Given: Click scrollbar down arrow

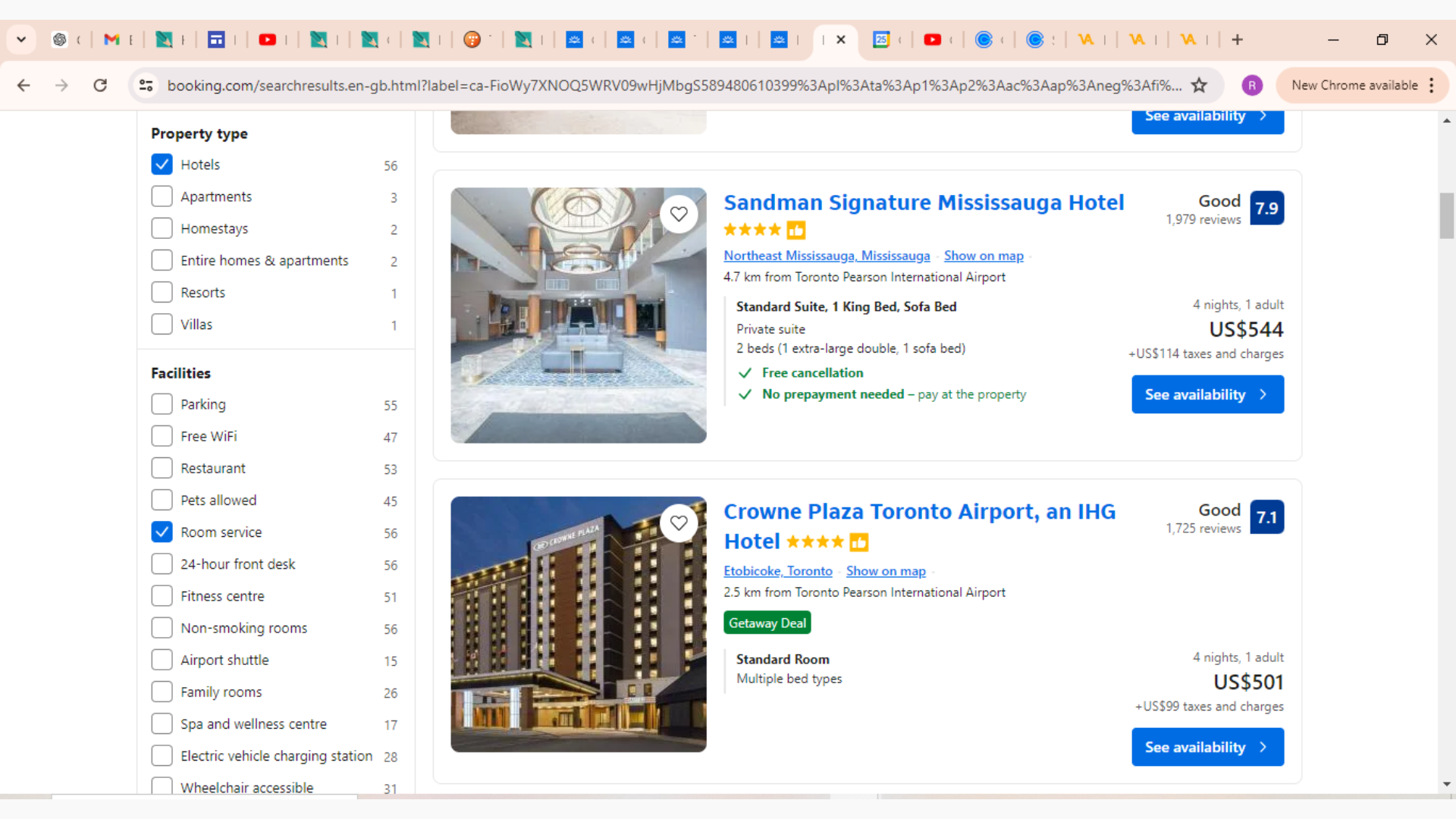Looking at the screenshot, I should [1447, 784].
